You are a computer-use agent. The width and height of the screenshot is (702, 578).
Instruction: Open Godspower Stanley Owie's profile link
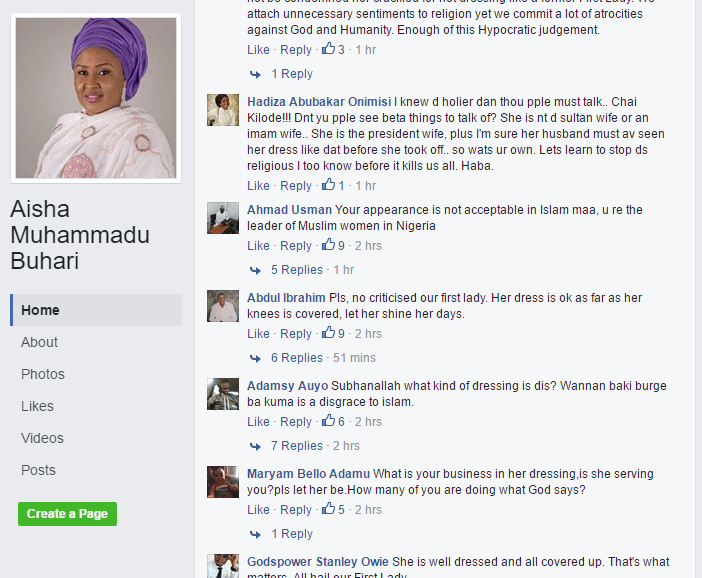point(318,561)
